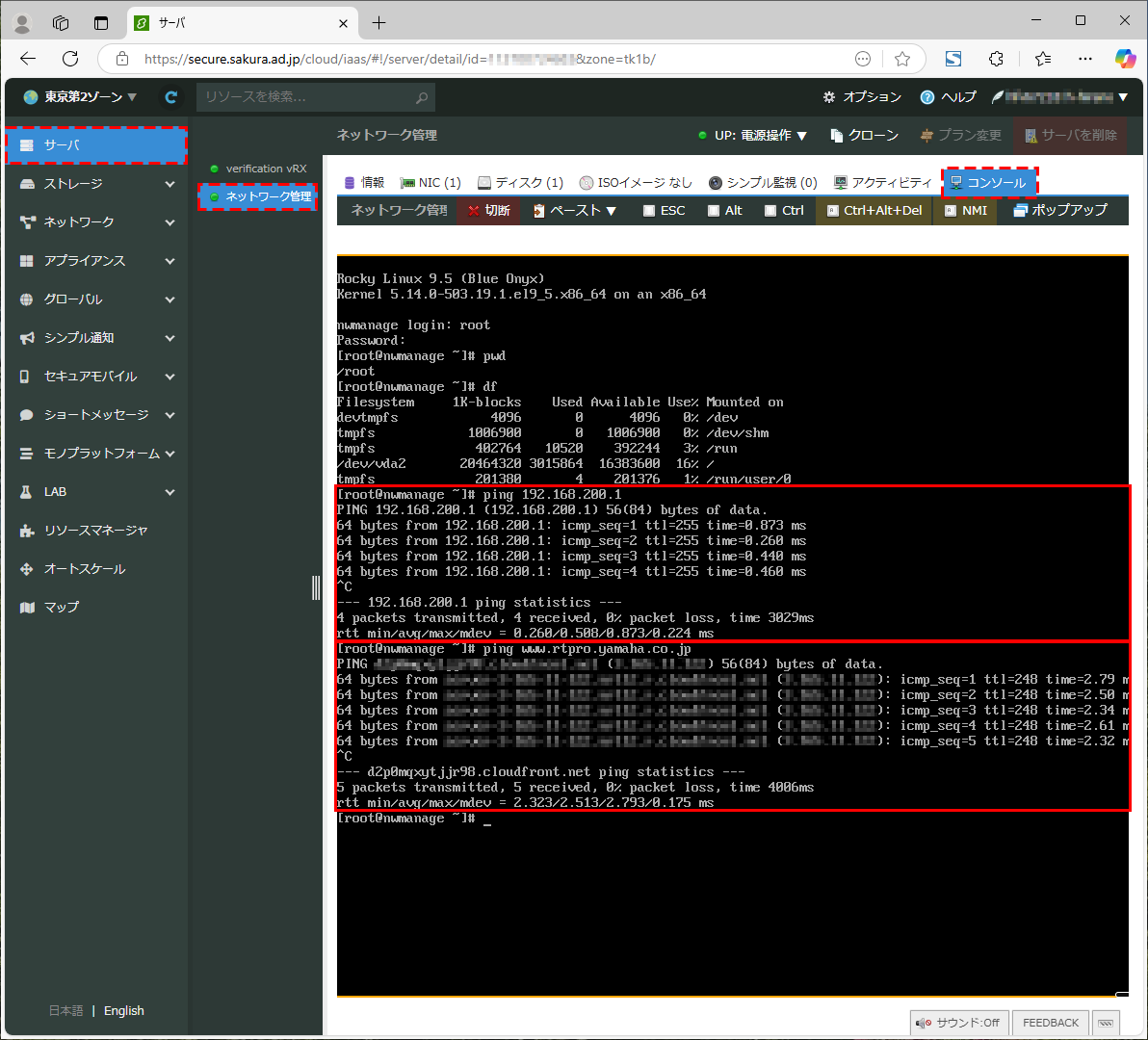Send Ctrl+Alt+Del to the console
1148x1040 pixels.
(x=874, y=211)
